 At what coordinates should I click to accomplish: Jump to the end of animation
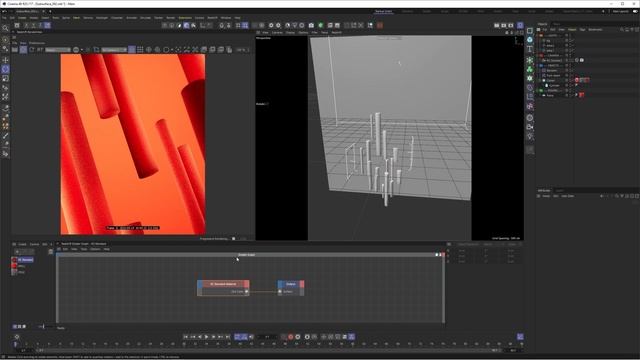tap(227, 337)
